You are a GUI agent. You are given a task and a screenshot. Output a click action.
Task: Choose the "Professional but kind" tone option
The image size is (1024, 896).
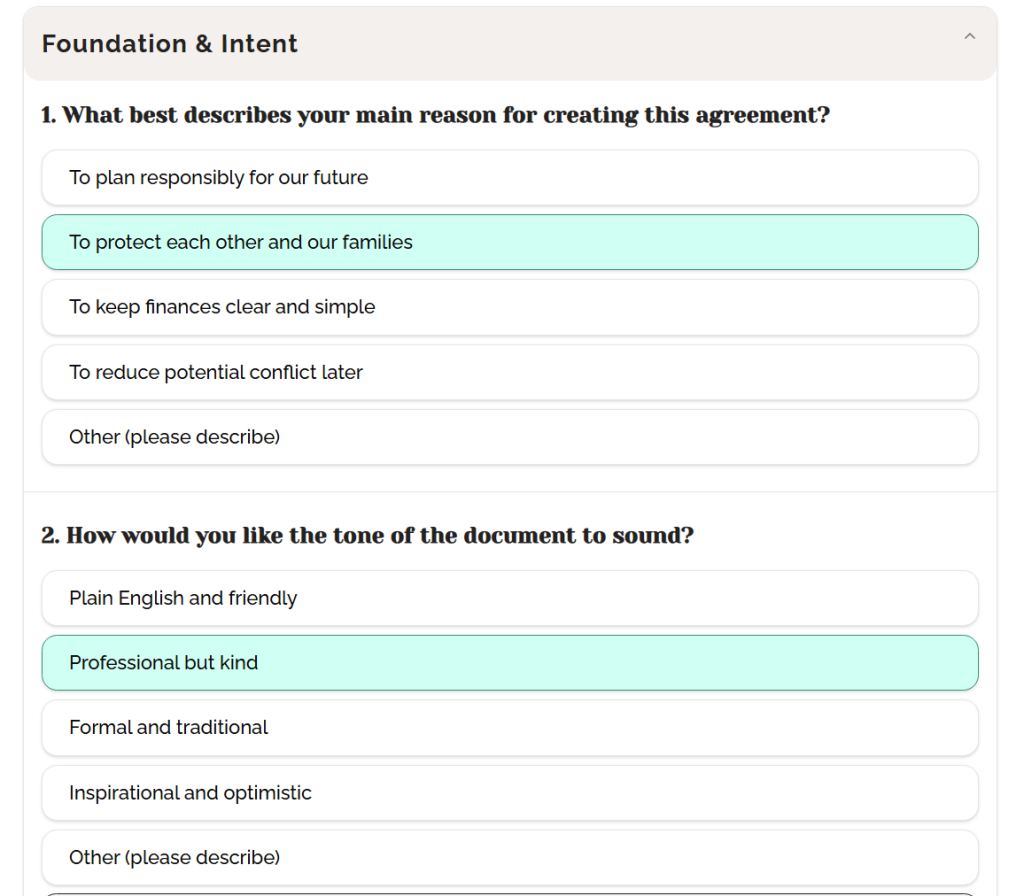point(509,662)
